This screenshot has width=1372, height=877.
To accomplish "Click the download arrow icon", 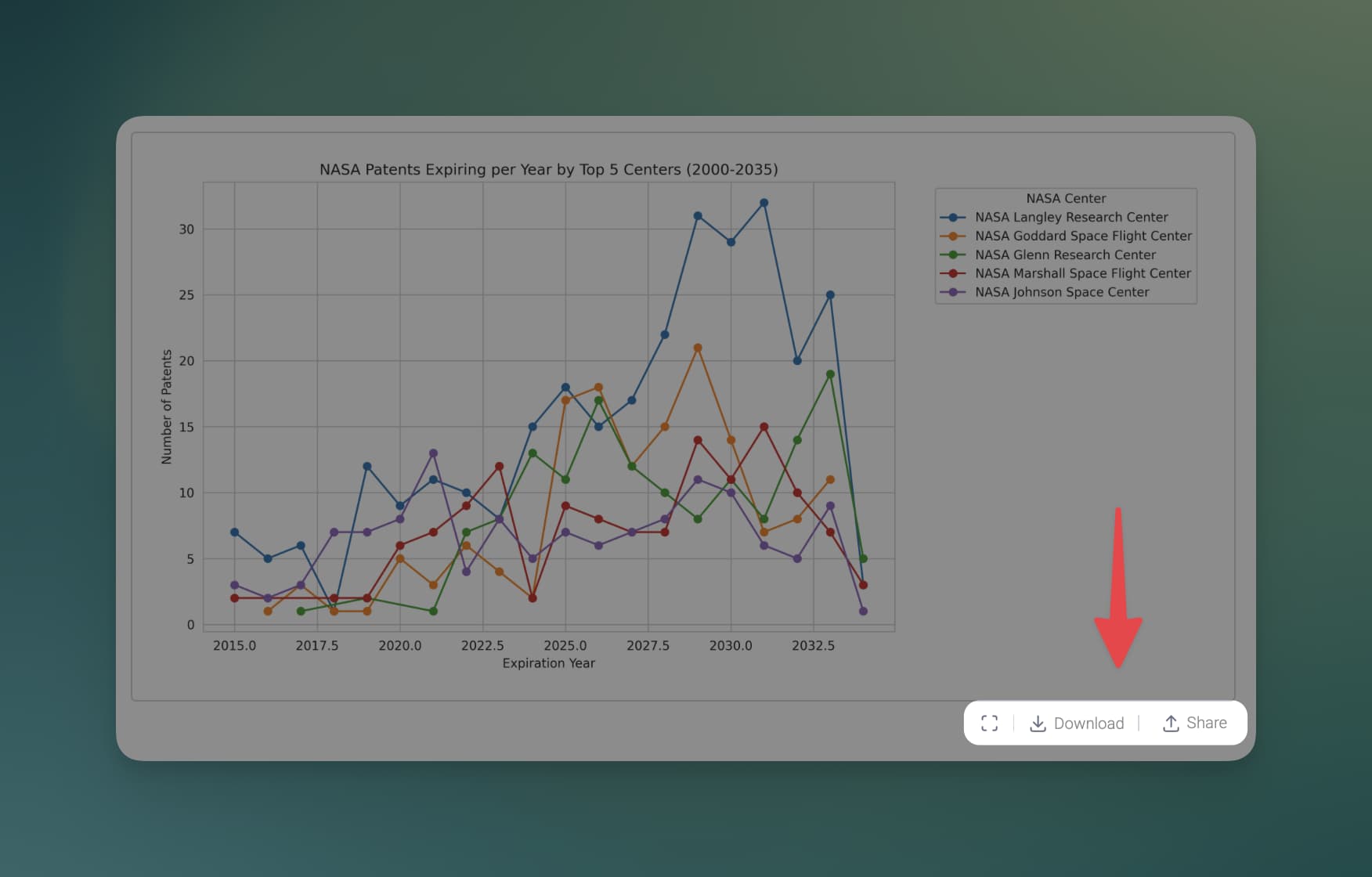I will tap(1038, 723).
